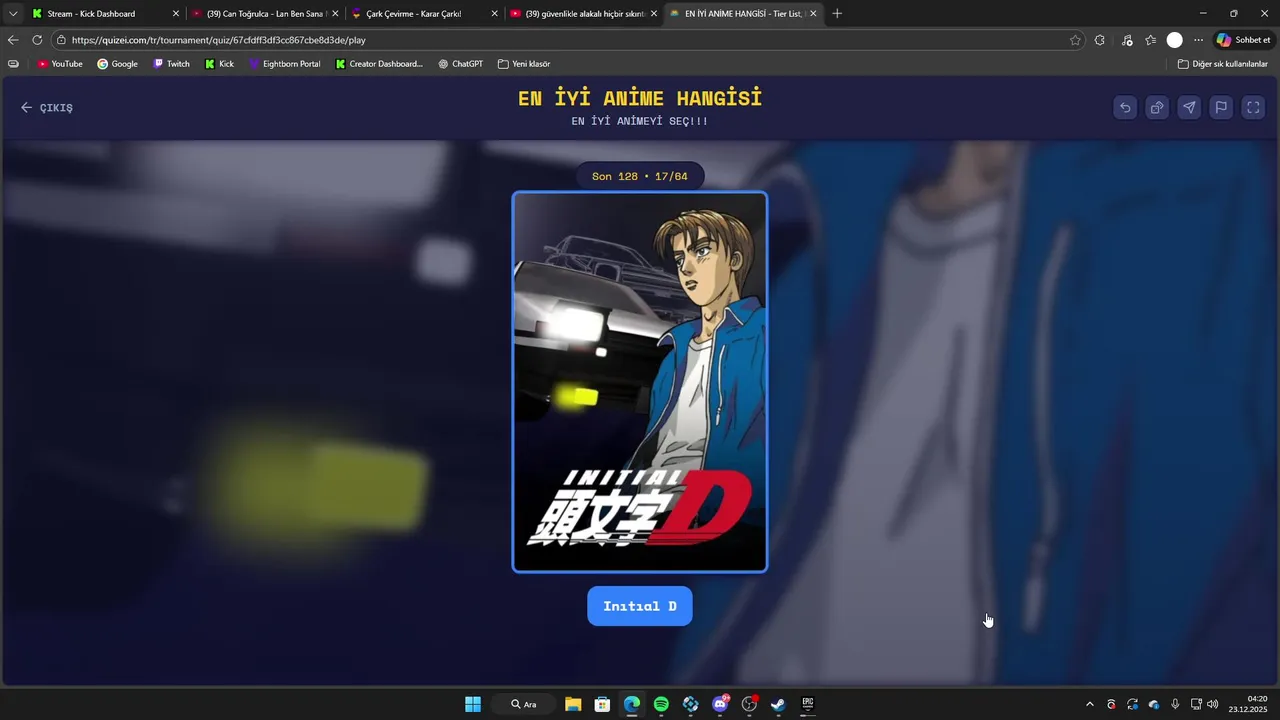Open Discord from the taskbar
The width and height of the screenshot is (1280, 720).
point(720,704)
